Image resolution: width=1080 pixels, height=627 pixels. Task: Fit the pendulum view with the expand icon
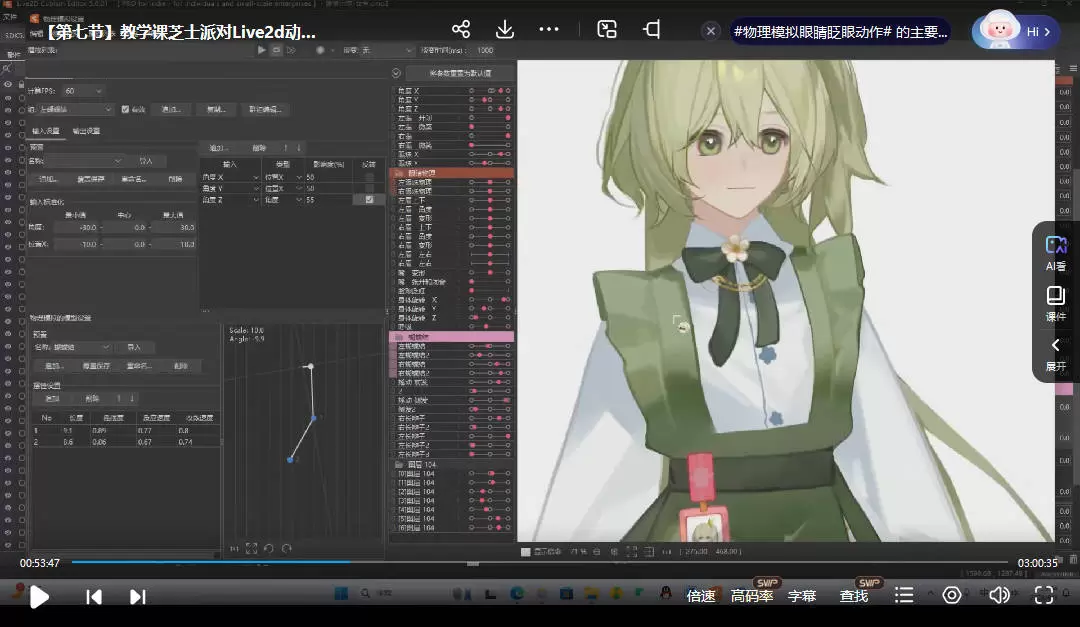(251, 548)
